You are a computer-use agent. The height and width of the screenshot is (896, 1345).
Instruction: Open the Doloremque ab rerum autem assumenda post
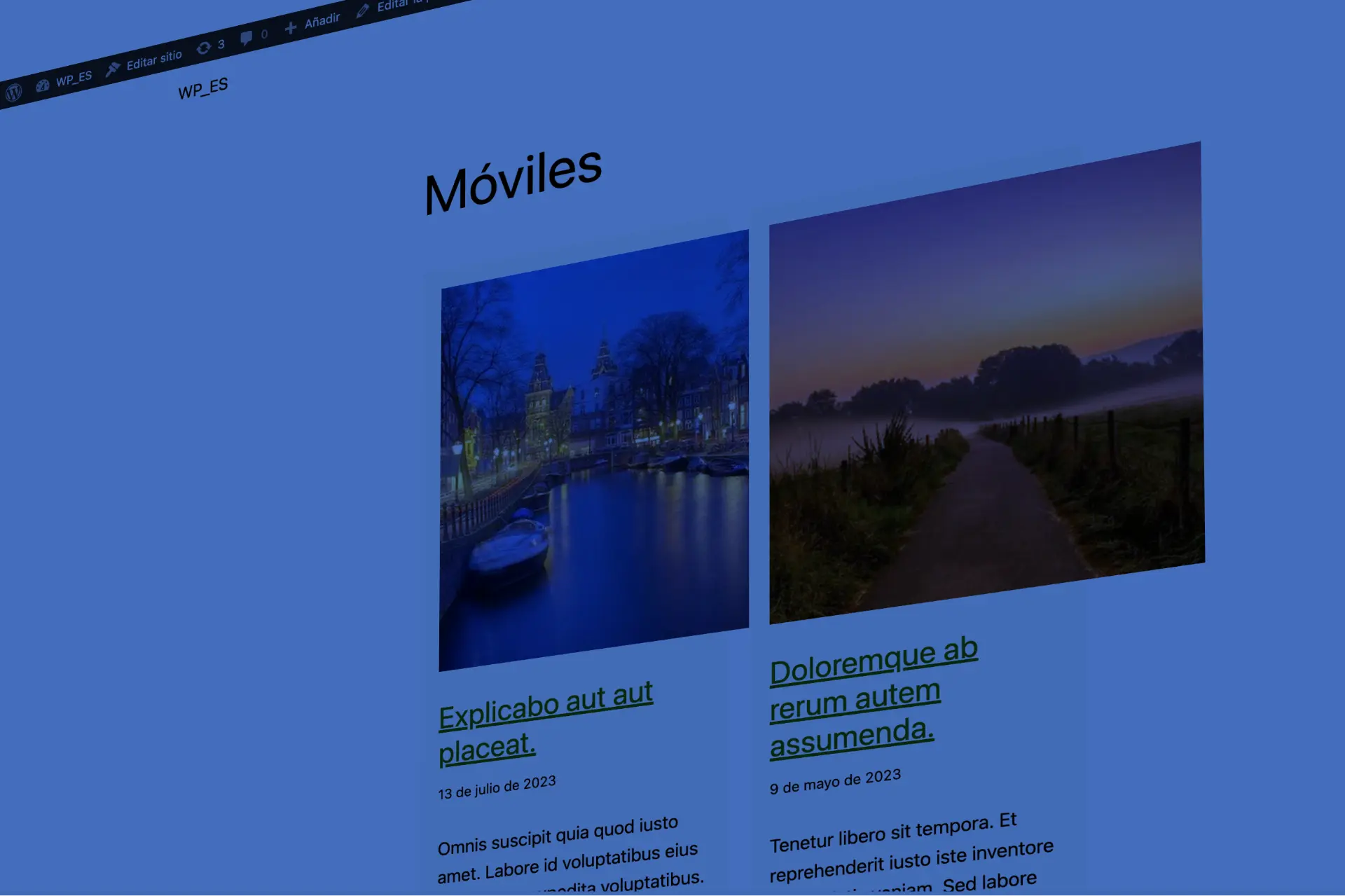coord(874,697)
